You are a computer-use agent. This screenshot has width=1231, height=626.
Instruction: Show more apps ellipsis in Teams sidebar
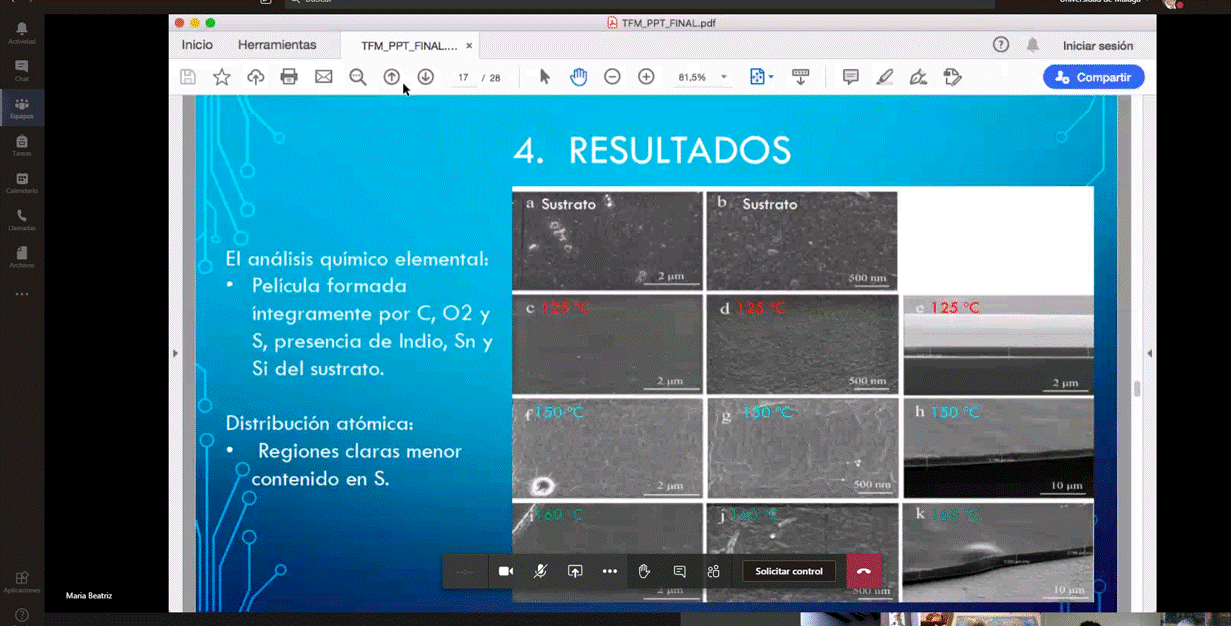[21, 294]
